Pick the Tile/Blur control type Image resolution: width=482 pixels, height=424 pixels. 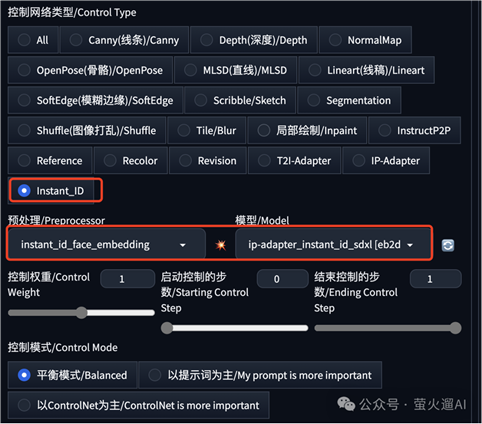tap(207, 130)
